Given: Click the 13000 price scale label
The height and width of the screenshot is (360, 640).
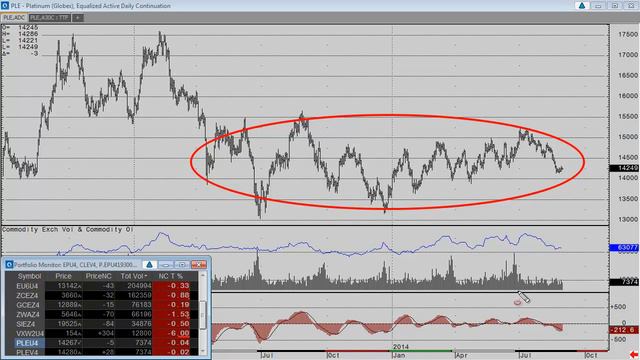Looking at the screenshot, I should click(628, 220).
